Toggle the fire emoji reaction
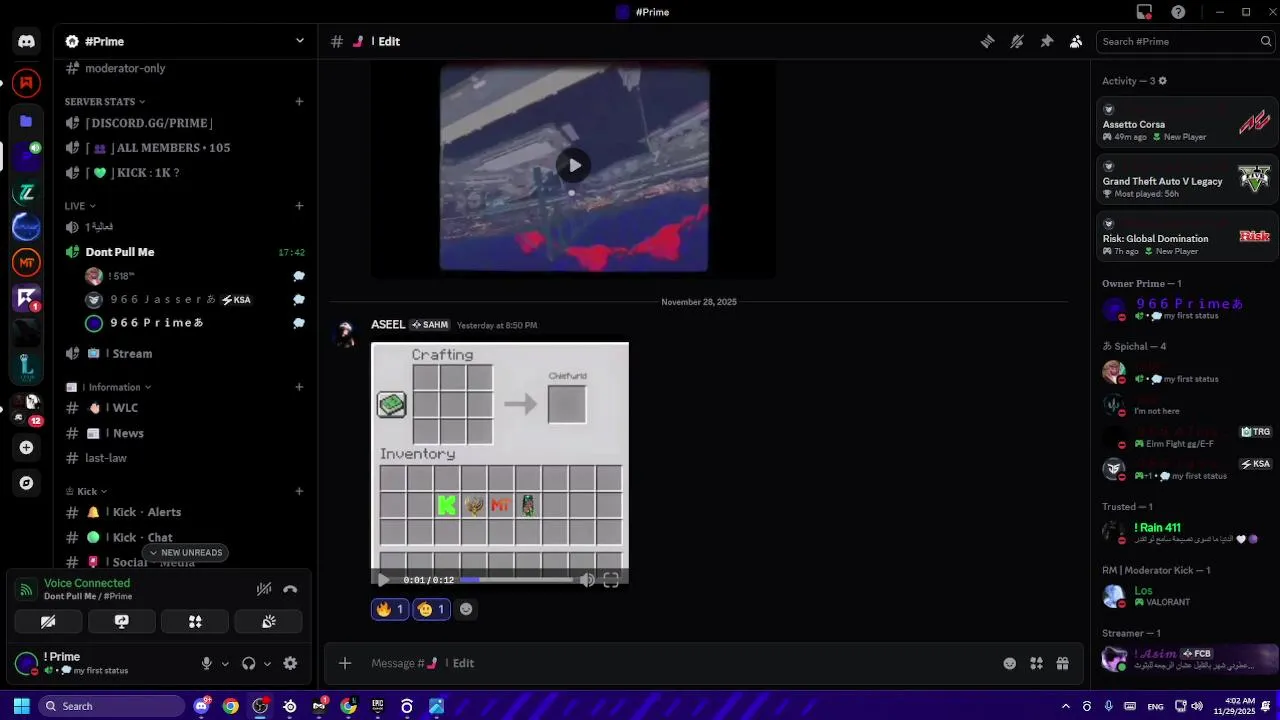Screen dimensions: 1280x720 (x=390, y=609)
